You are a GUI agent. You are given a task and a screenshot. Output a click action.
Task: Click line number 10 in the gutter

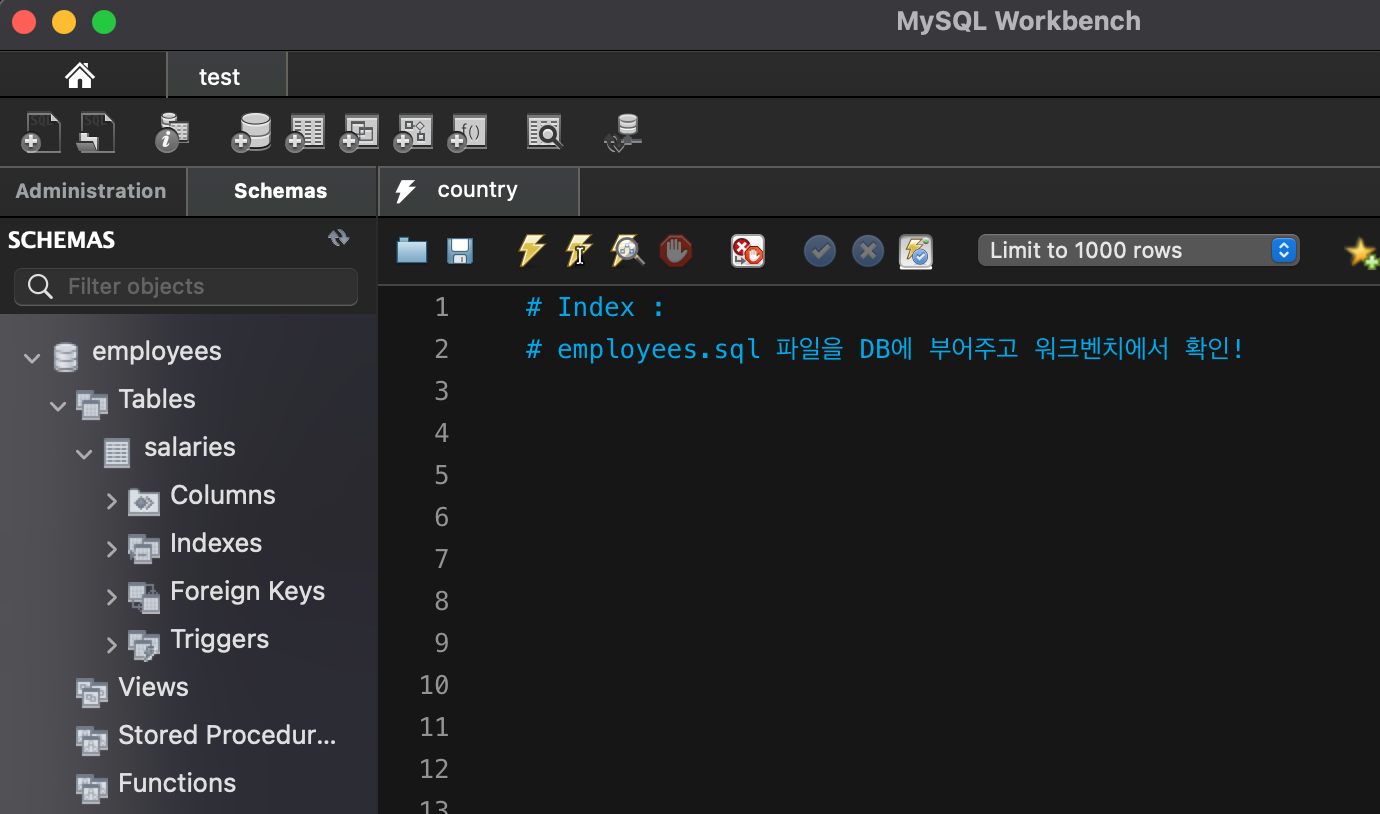434,685
